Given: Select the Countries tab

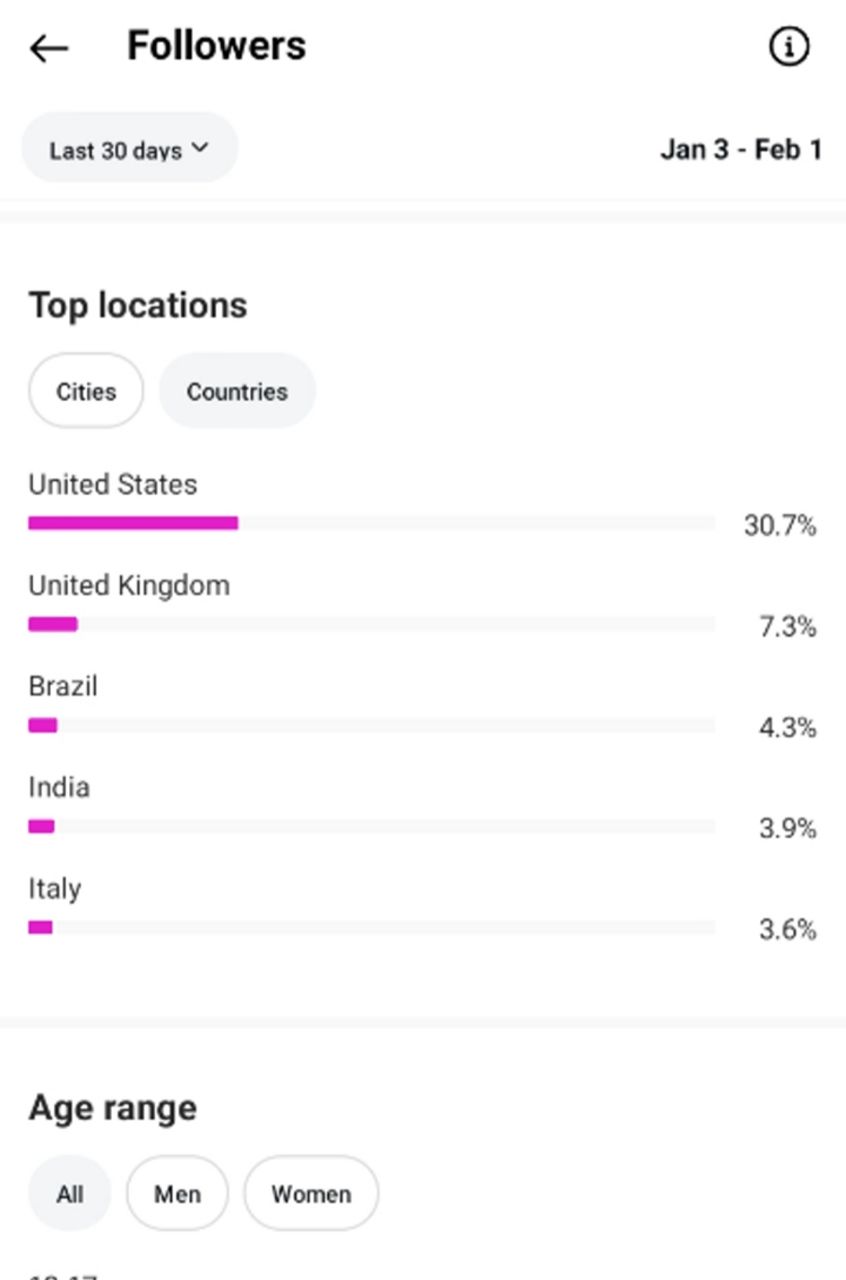Looking at the screenshot, I should point(237,391).
